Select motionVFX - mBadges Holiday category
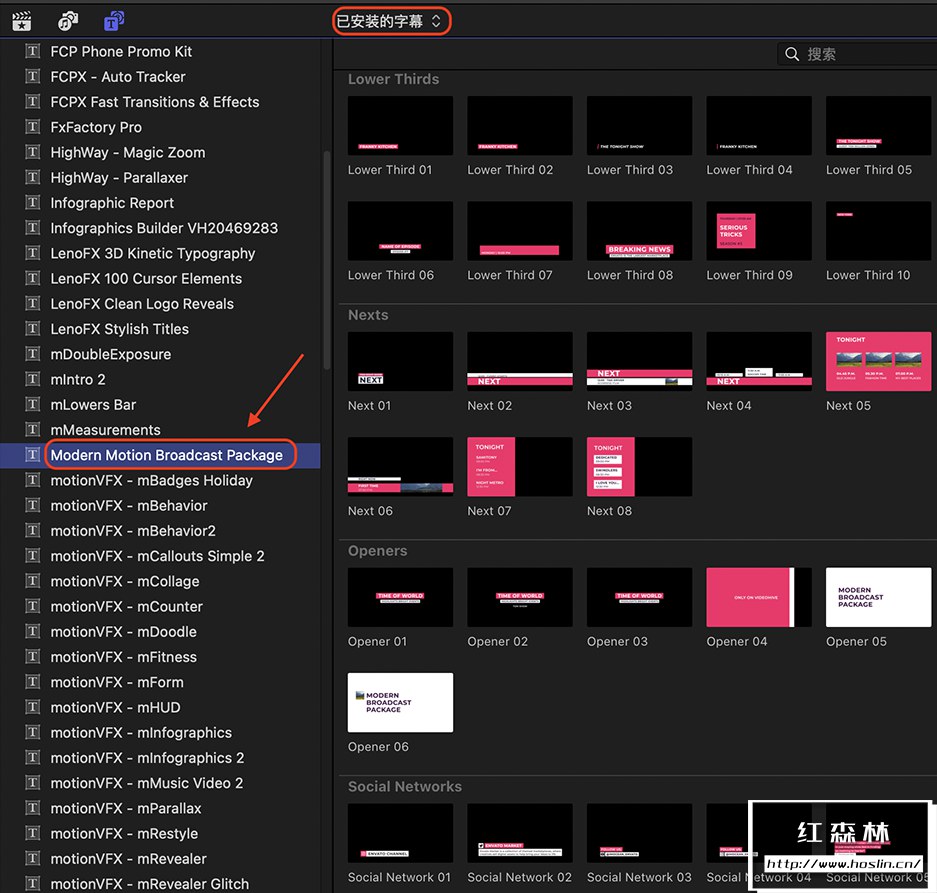937x893 pixels. pyautogui.click(x=160, y=480)
